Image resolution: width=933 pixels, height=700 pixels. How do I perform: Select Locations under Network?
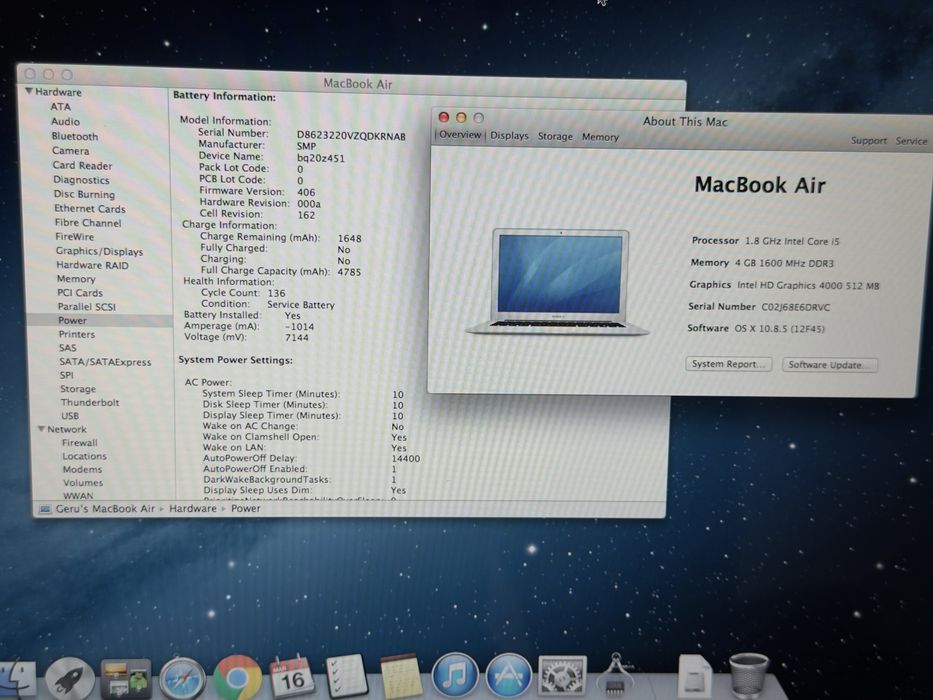pyautogui.click(x=84, y=456)
